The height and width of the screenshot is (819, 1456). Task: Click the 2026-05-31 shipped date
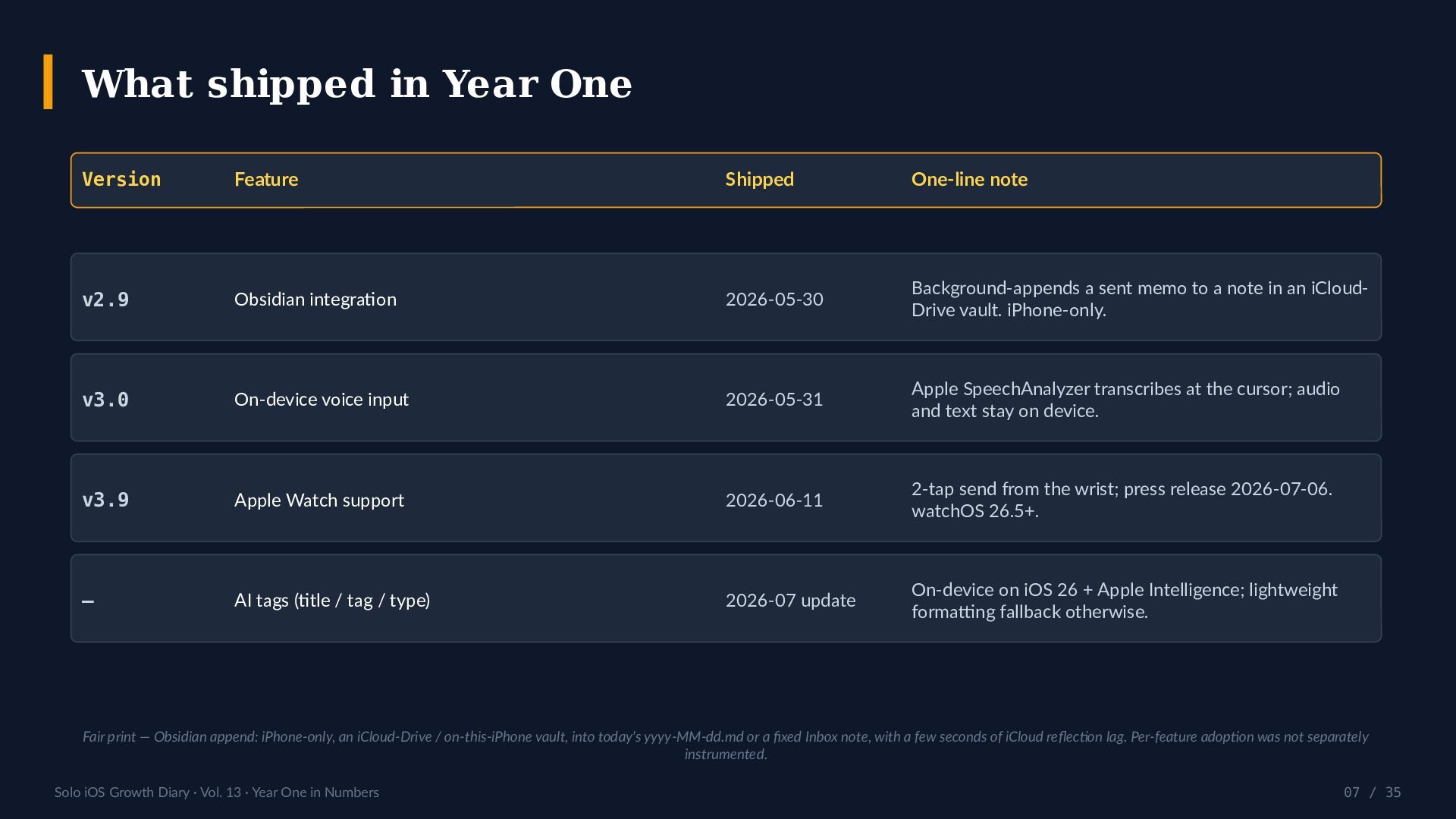pyautogui.click(x=774, y=400)
